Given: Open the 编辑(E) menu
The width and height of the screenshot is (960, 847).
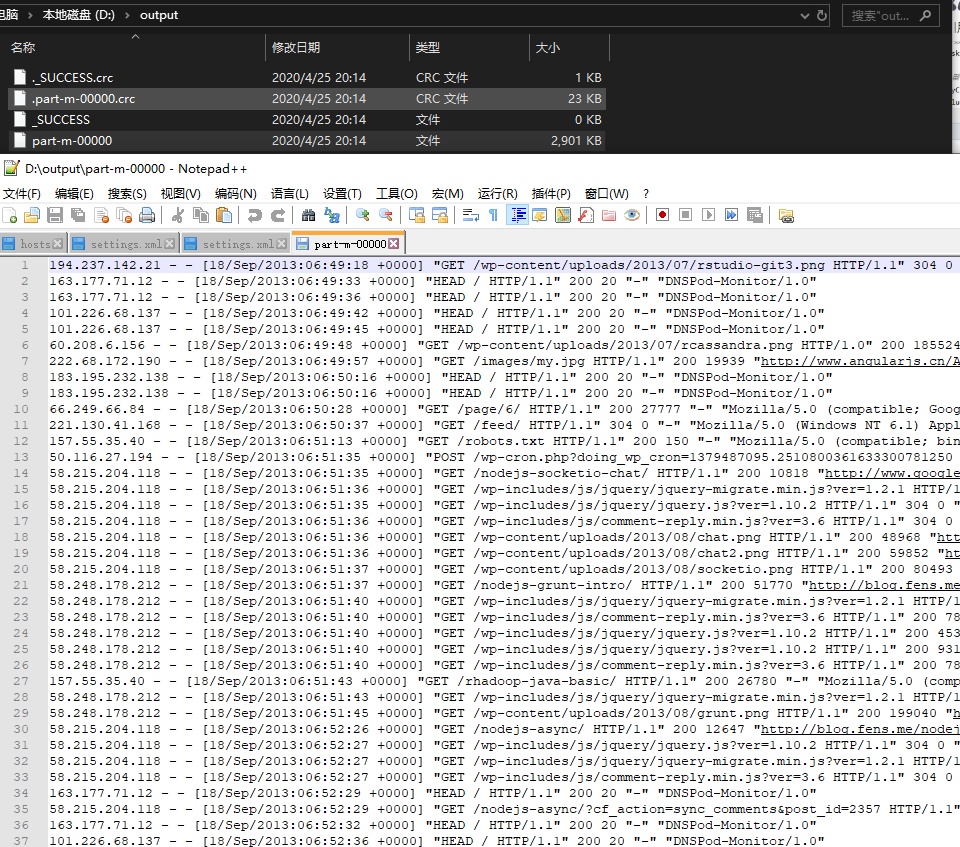Looking at the screenshot, I should 74,194.
